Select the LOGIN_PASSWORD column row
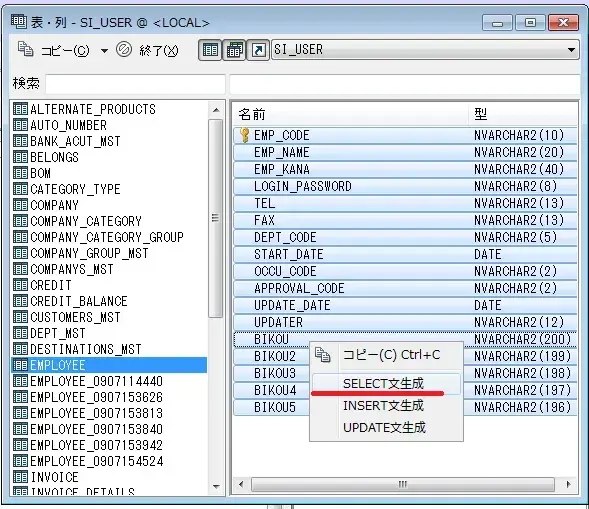The width and height of the screenshot is (589, 509). coord(405,186)
